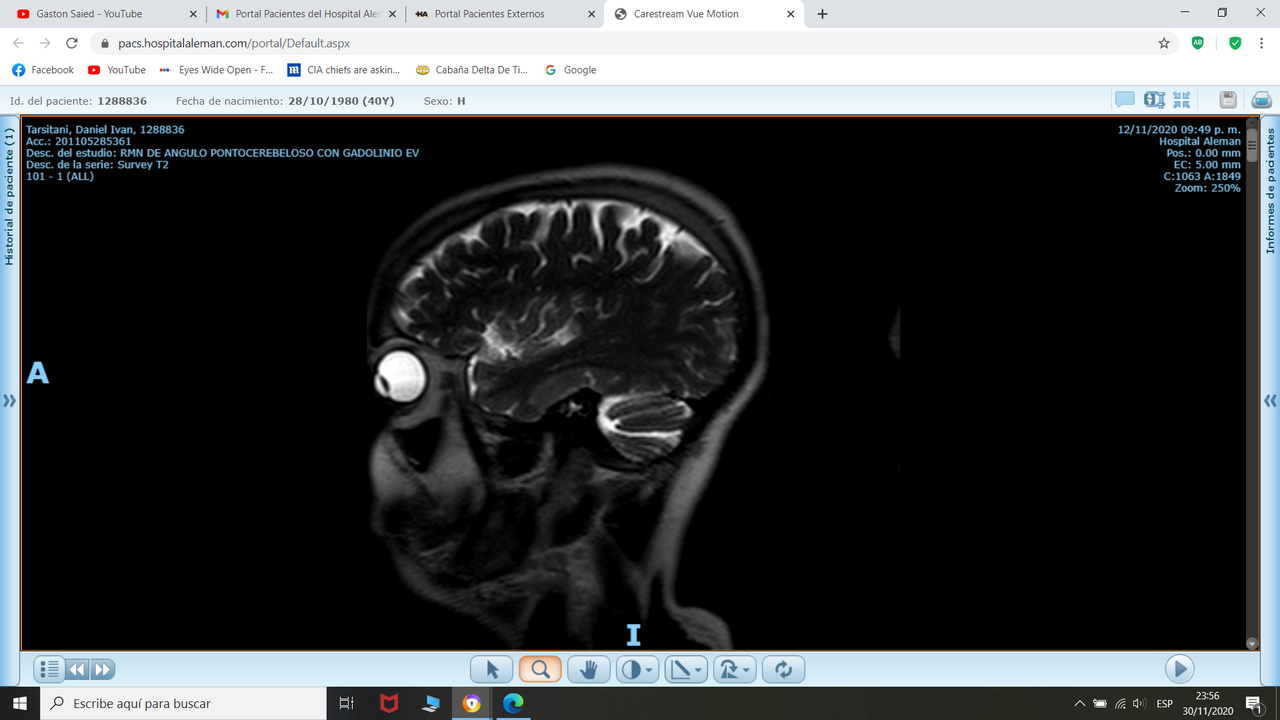This screenshot has height=720, width=1280.
Task: Select the window/level contrast tool
Action: click(630, 669)
